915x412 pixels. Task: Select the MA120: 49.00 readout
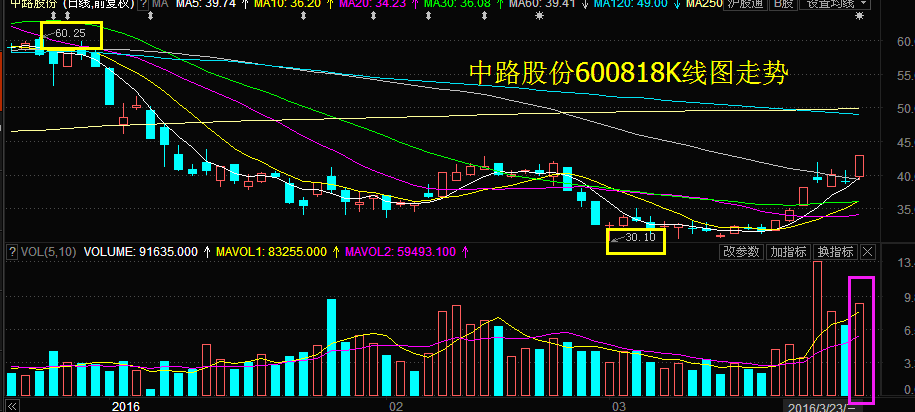click(x=631, y=4)
